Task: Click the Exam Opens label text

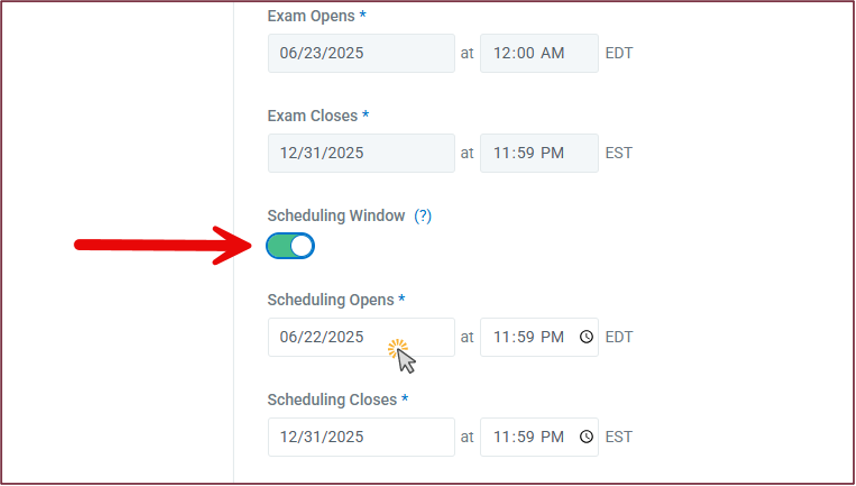Action: 312,16
